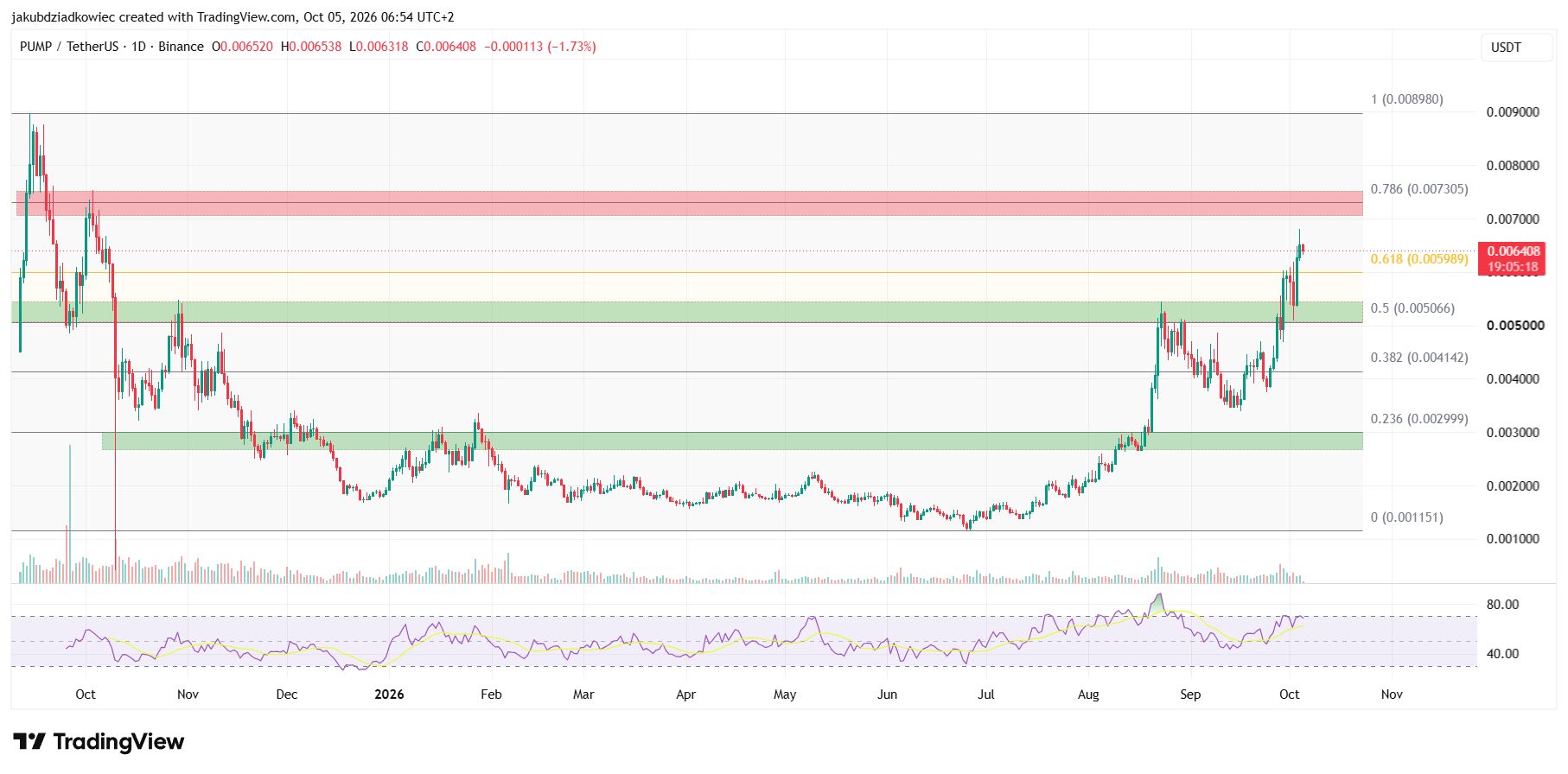
Task: Select the 0.5 (0.005066) Fibonacci label
Action: point(1412,308)
